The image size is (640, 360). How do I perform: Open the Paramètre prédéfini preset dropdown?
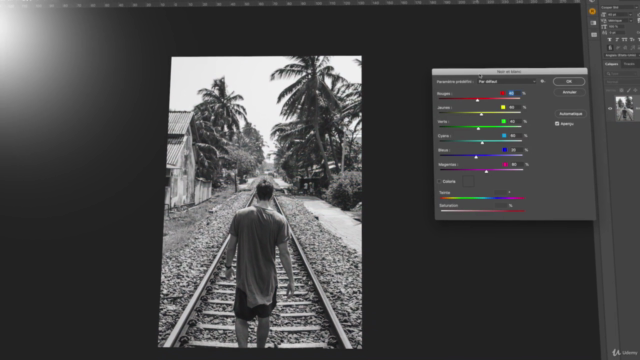(507, 81)
